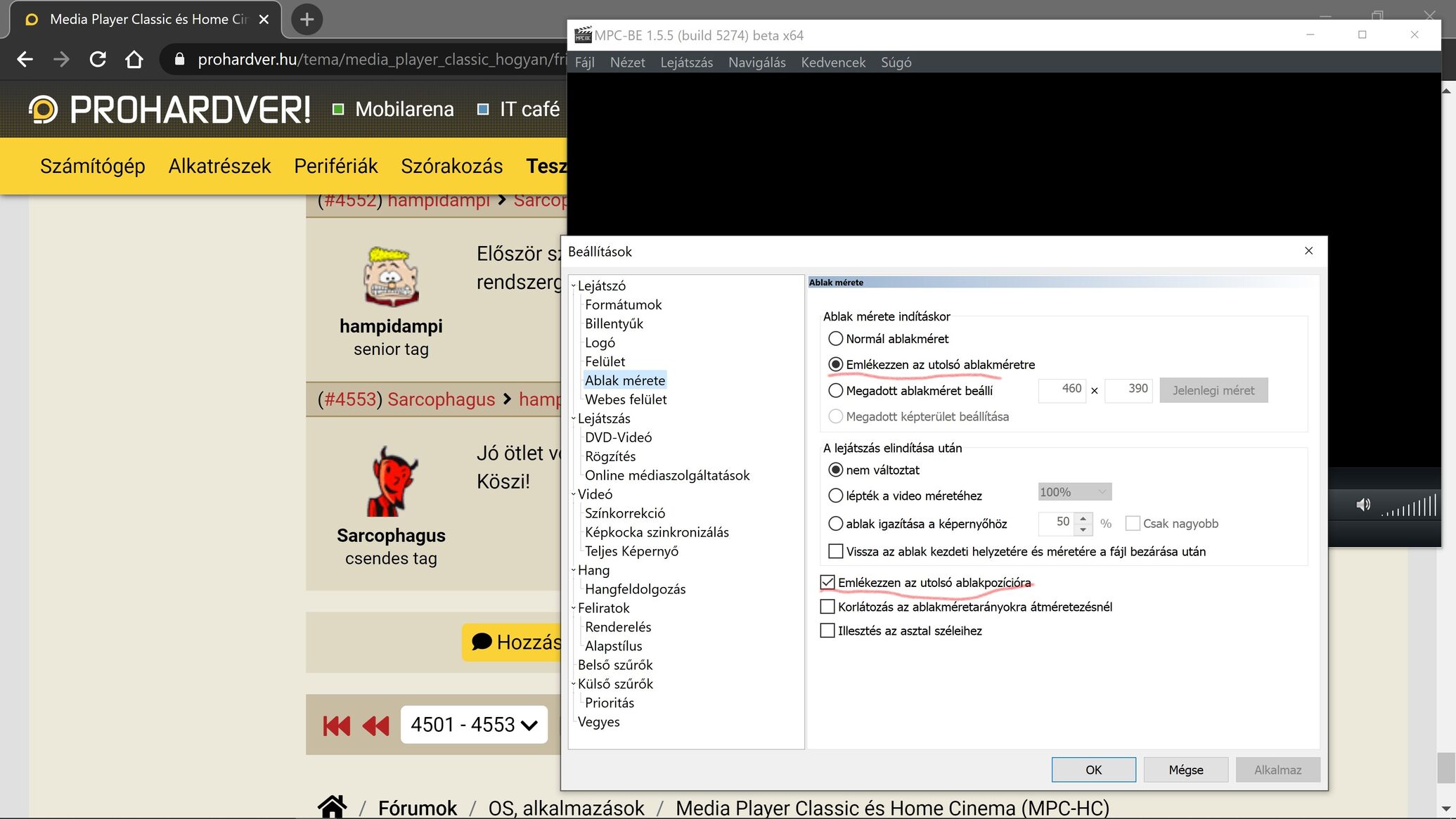Click the browser forward arrow
Screen dimensions: 1456x819
tap(62, 60)
